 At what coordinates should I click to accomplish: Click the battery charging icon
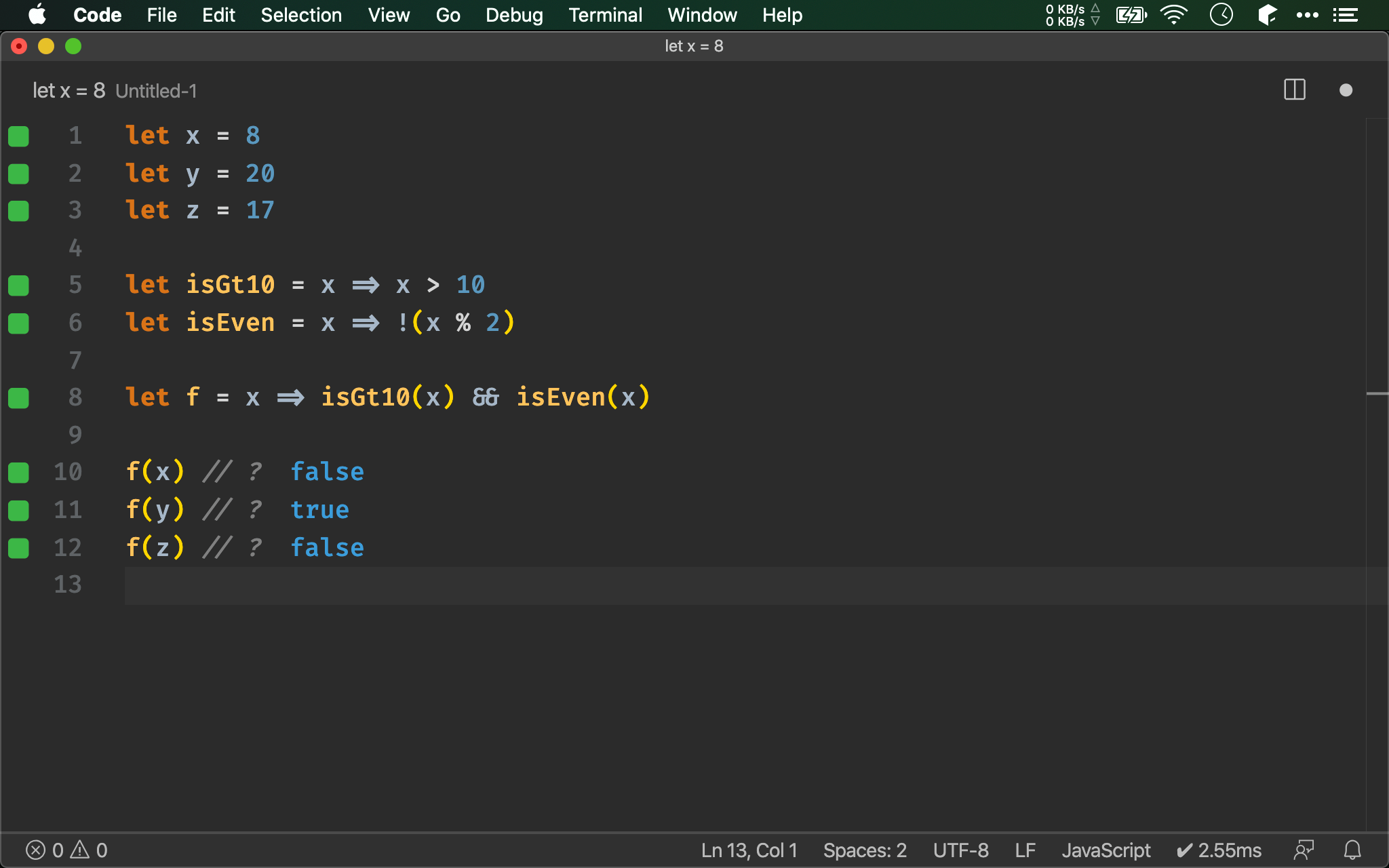click(1131, 15)
